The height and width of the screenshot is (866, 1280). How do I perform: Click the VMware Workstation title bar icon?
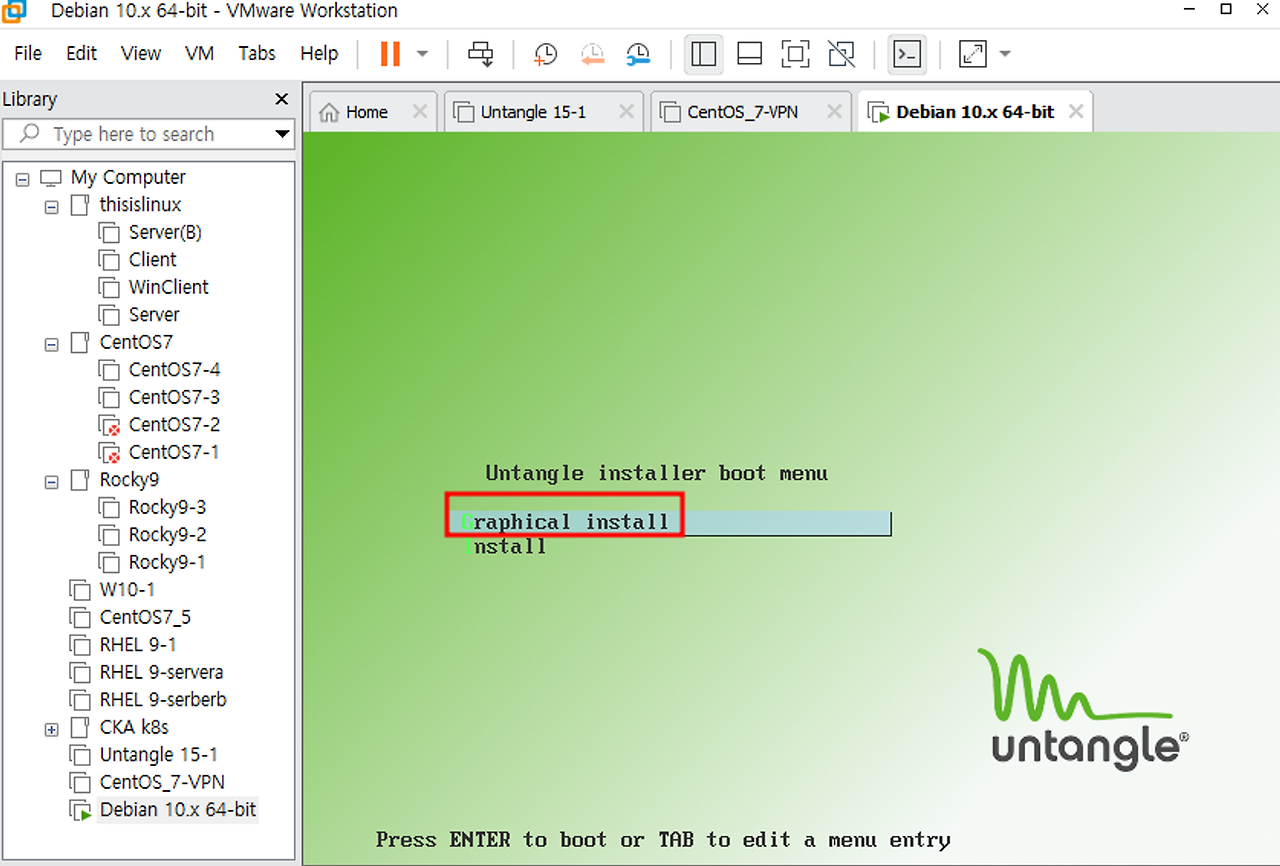(x=14, y=11)
